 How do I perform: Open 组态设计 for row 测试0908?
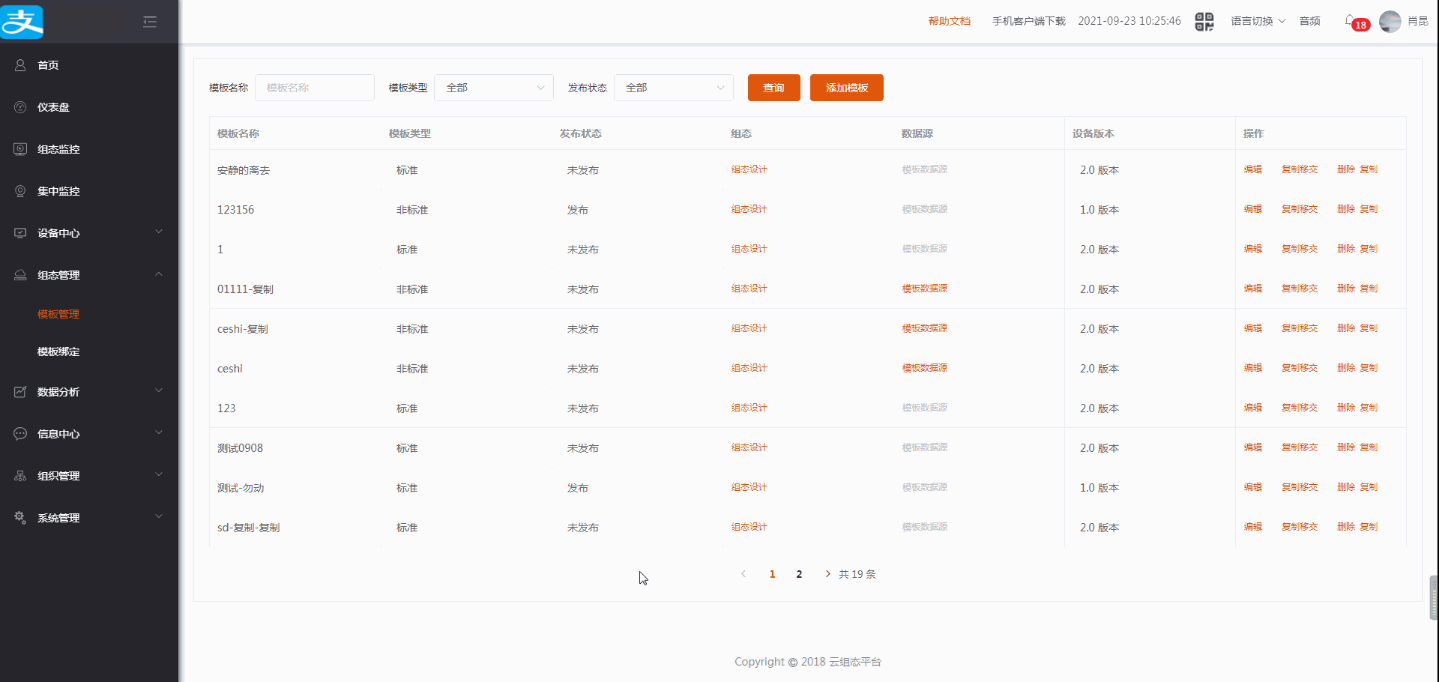(749, 447)
